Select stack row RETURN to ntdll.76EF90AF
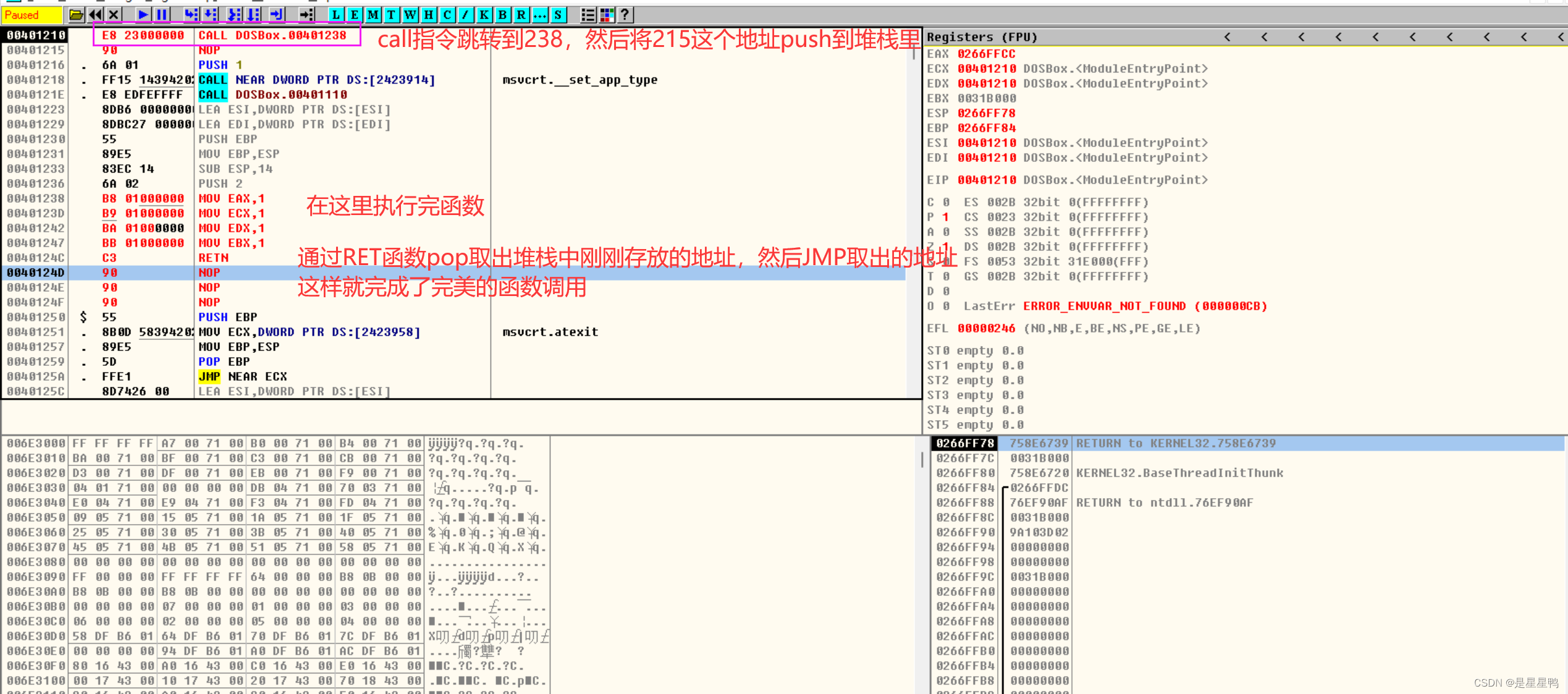This screenshot has height=694, width=1568. pos(1248,502)
